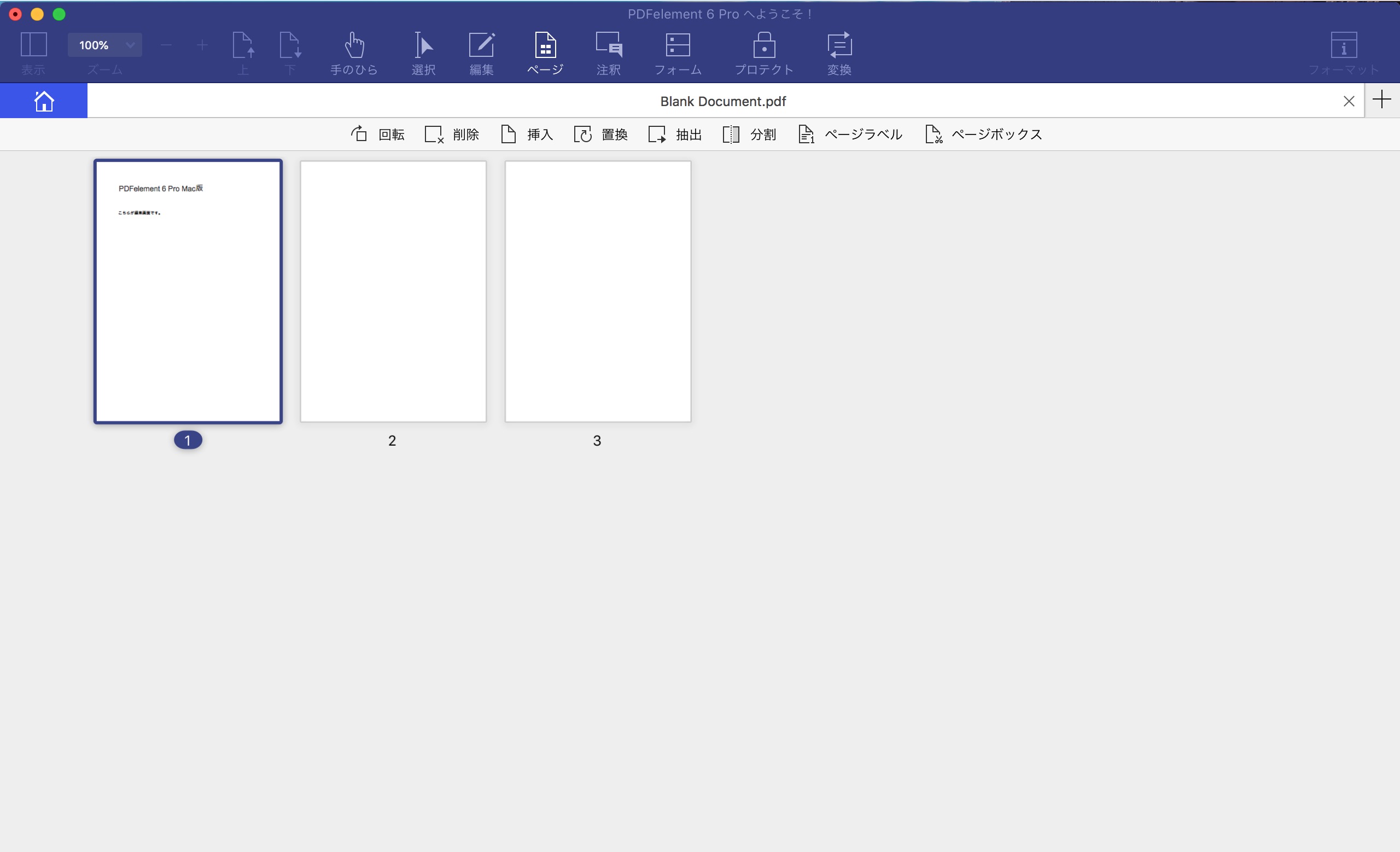Open the Edit panel (編集)

point(482,51)
